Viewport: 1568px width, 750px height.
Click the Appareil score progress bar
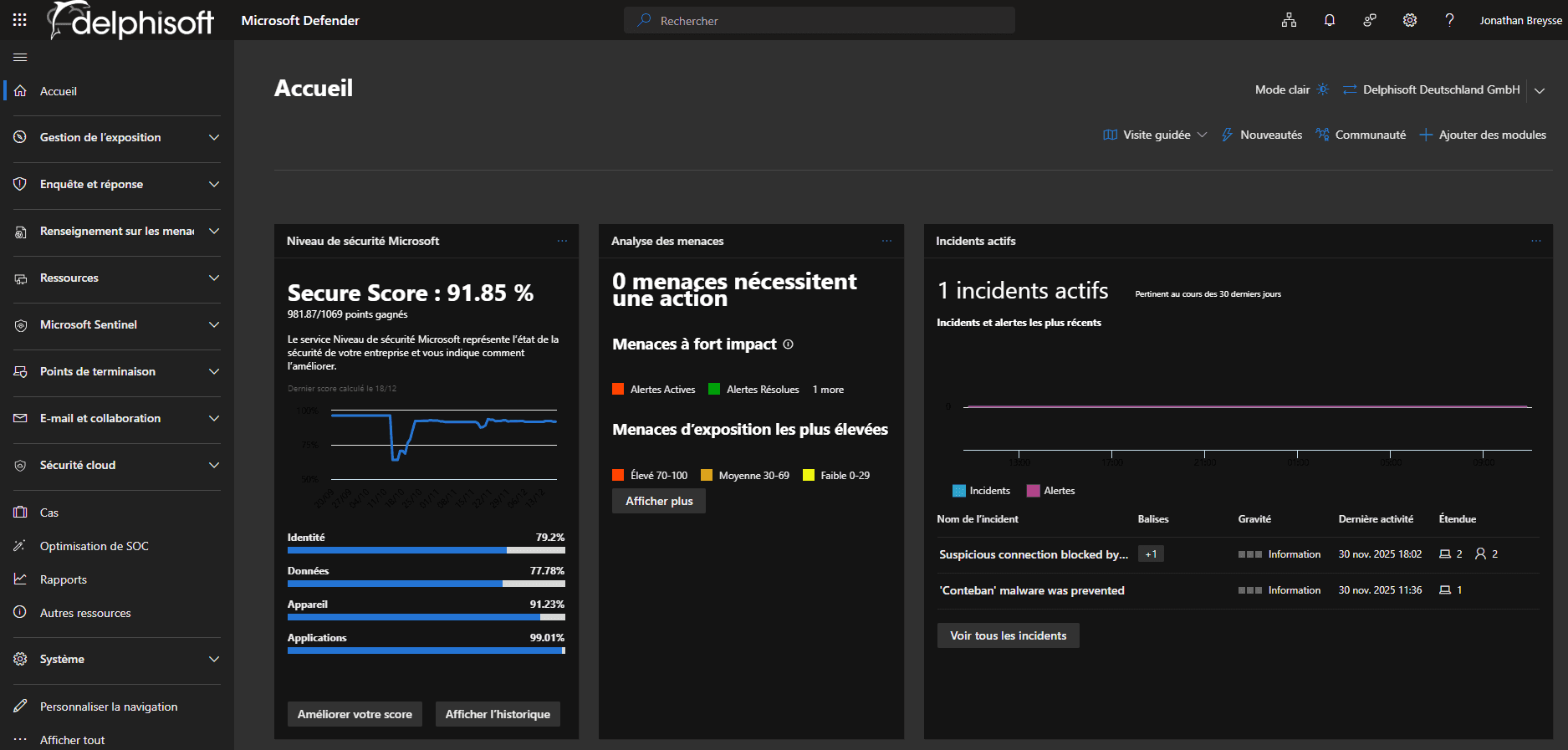[x=426, y=617]
